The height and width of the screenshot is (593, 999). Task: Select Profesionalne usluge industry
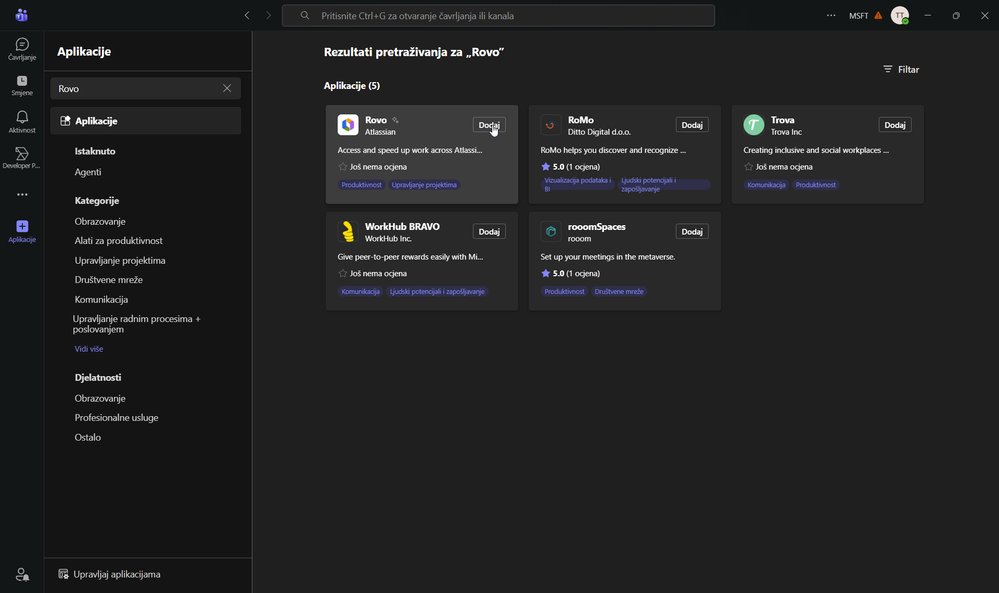click(x=117, y=418)
